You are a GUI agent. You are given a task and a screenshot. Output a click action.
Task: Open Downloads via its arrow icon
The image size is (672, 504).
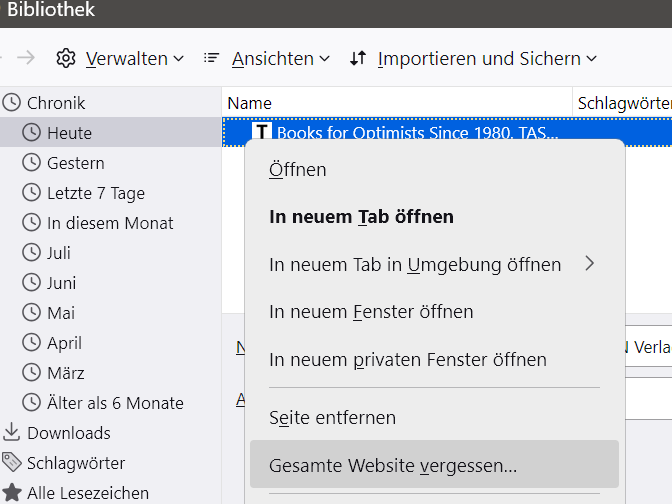12,433
